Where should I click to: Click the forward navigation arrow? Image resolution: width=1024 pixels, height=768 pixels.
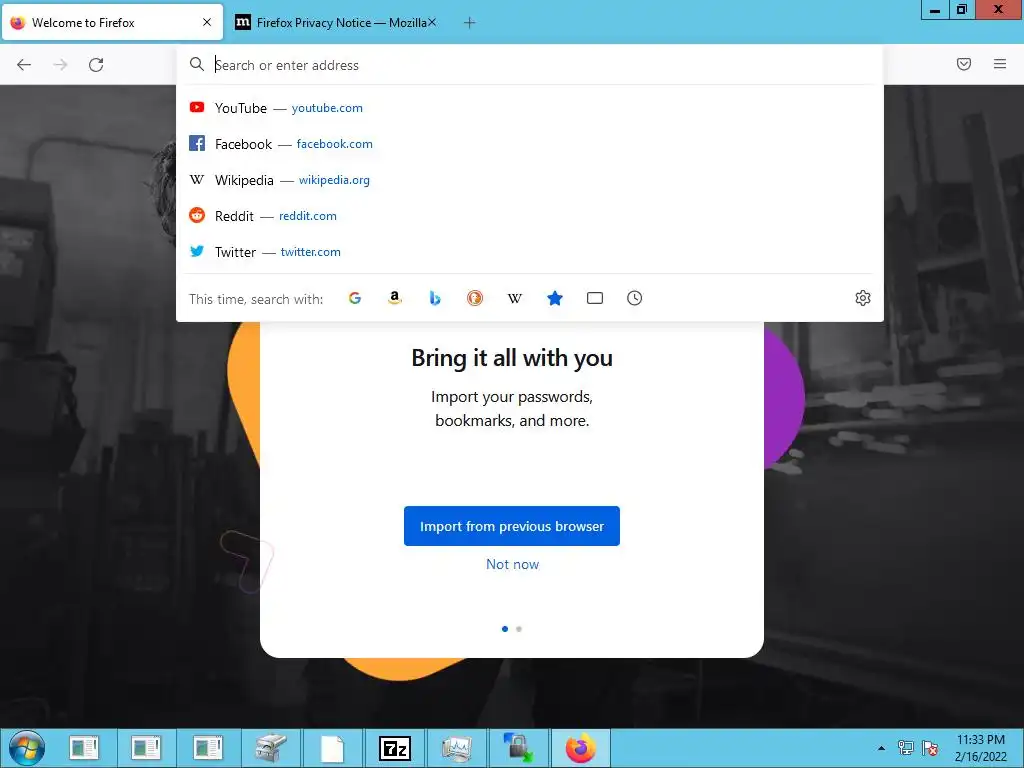pos(60,65)
